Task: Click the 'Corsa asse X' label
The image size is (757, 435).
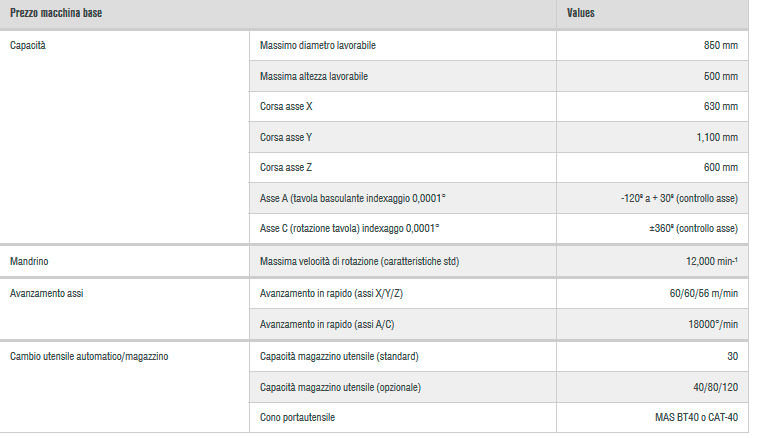Action: pos(286,106)
